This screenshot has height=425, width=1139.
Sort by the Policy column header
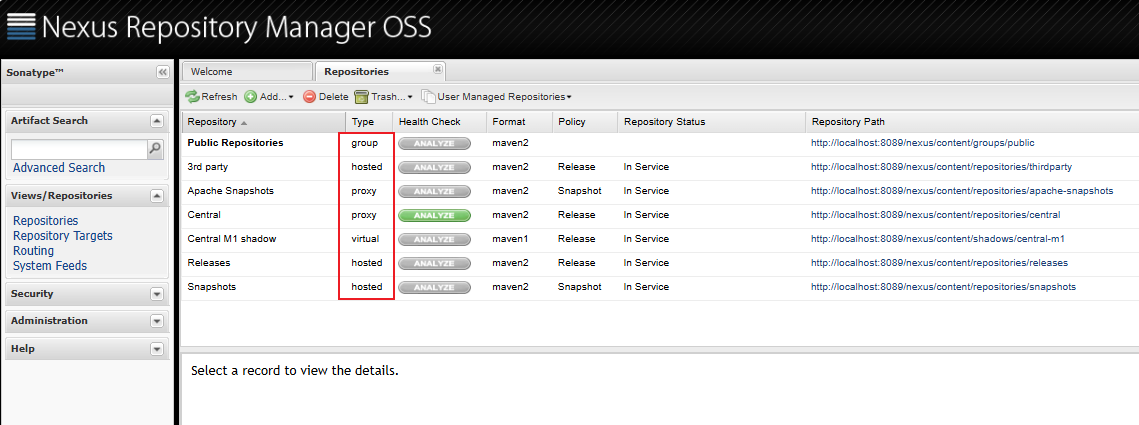[x=585, y=122]
